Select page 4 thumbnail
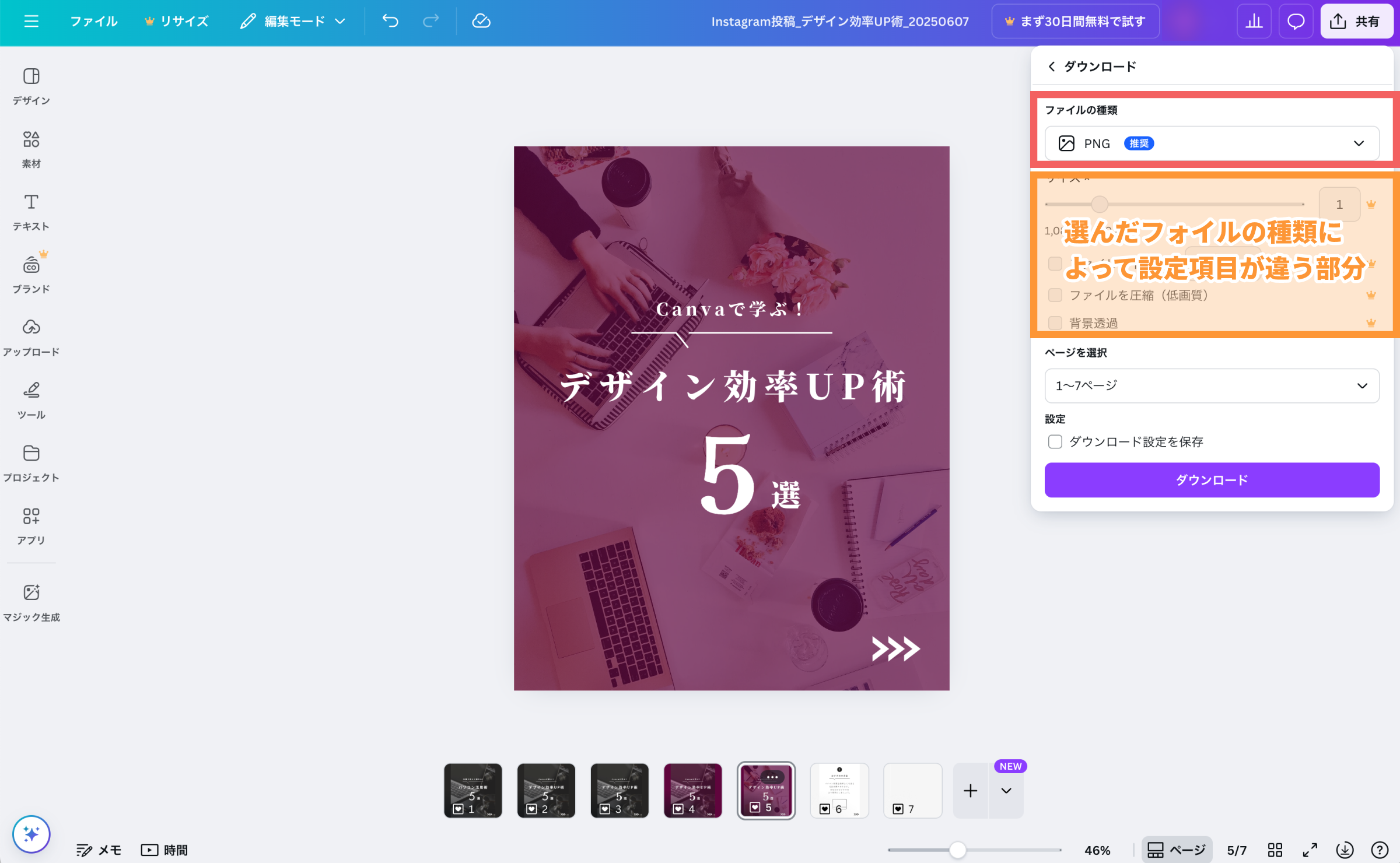Viewport: 1400px width, 863px height. click(693, 791)
